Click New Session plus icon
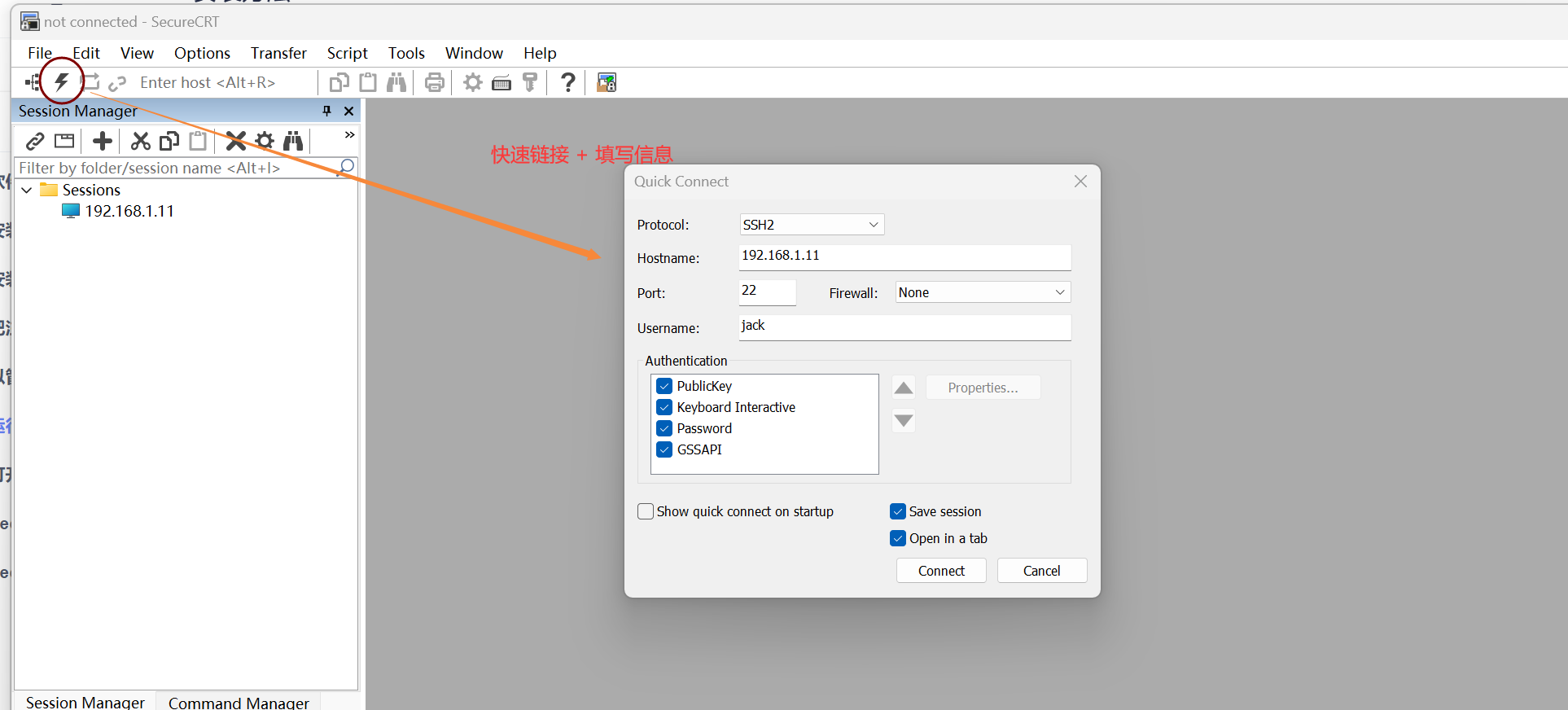 click(103, 142)
